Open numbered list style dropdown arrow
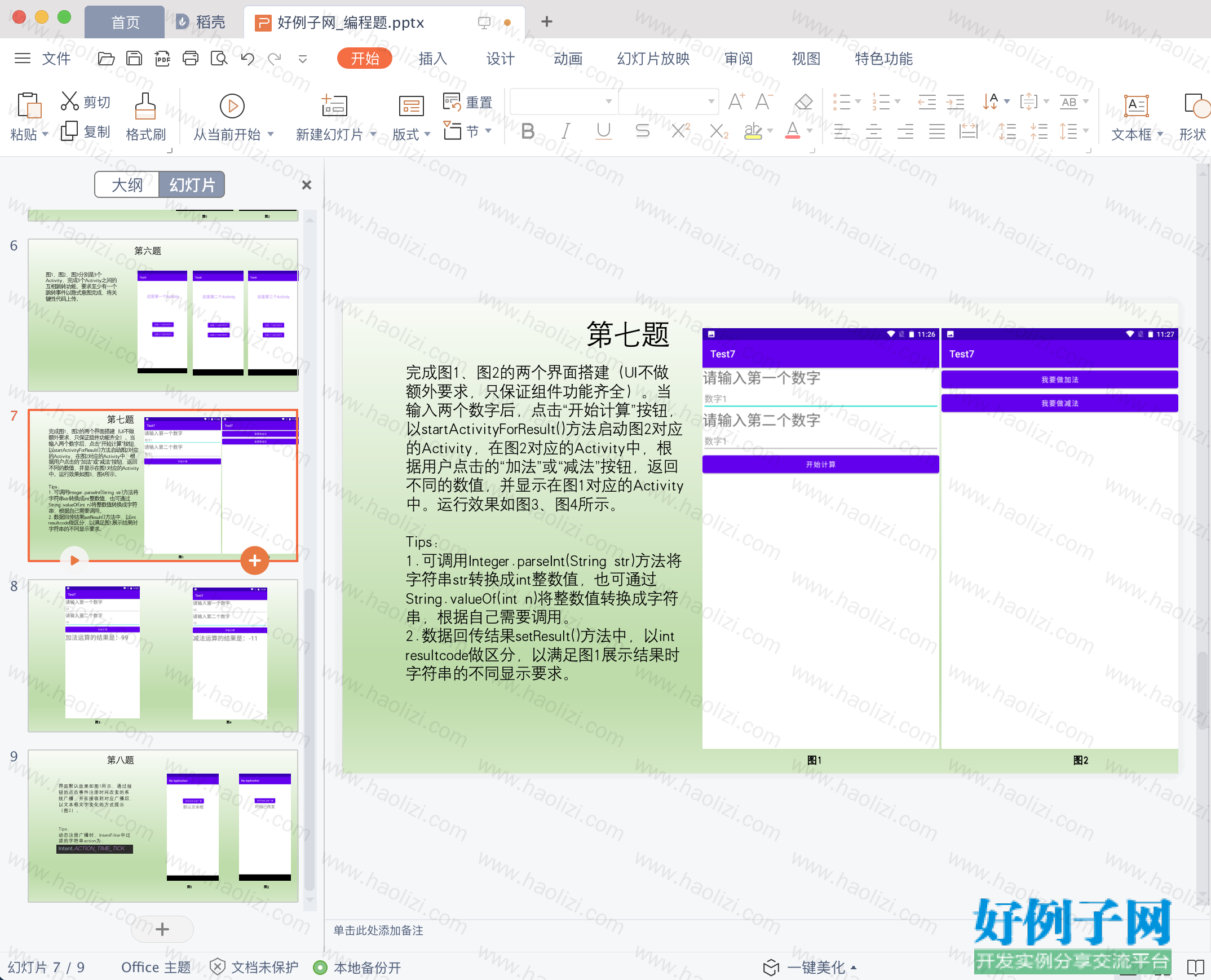 pyautogui.click(x=897, y=101)
